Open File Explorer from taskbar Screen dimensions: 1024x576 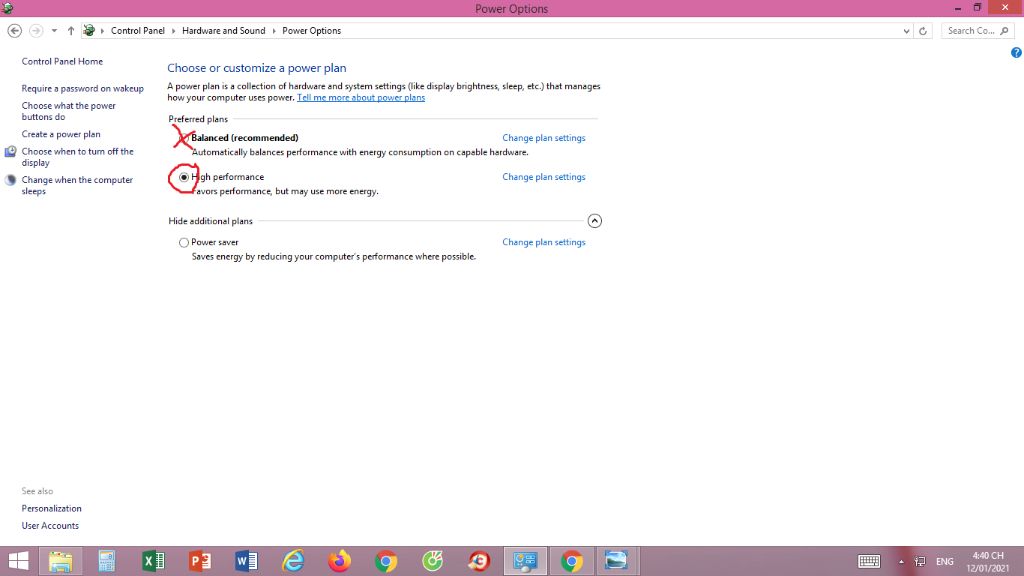pos(61,561)
